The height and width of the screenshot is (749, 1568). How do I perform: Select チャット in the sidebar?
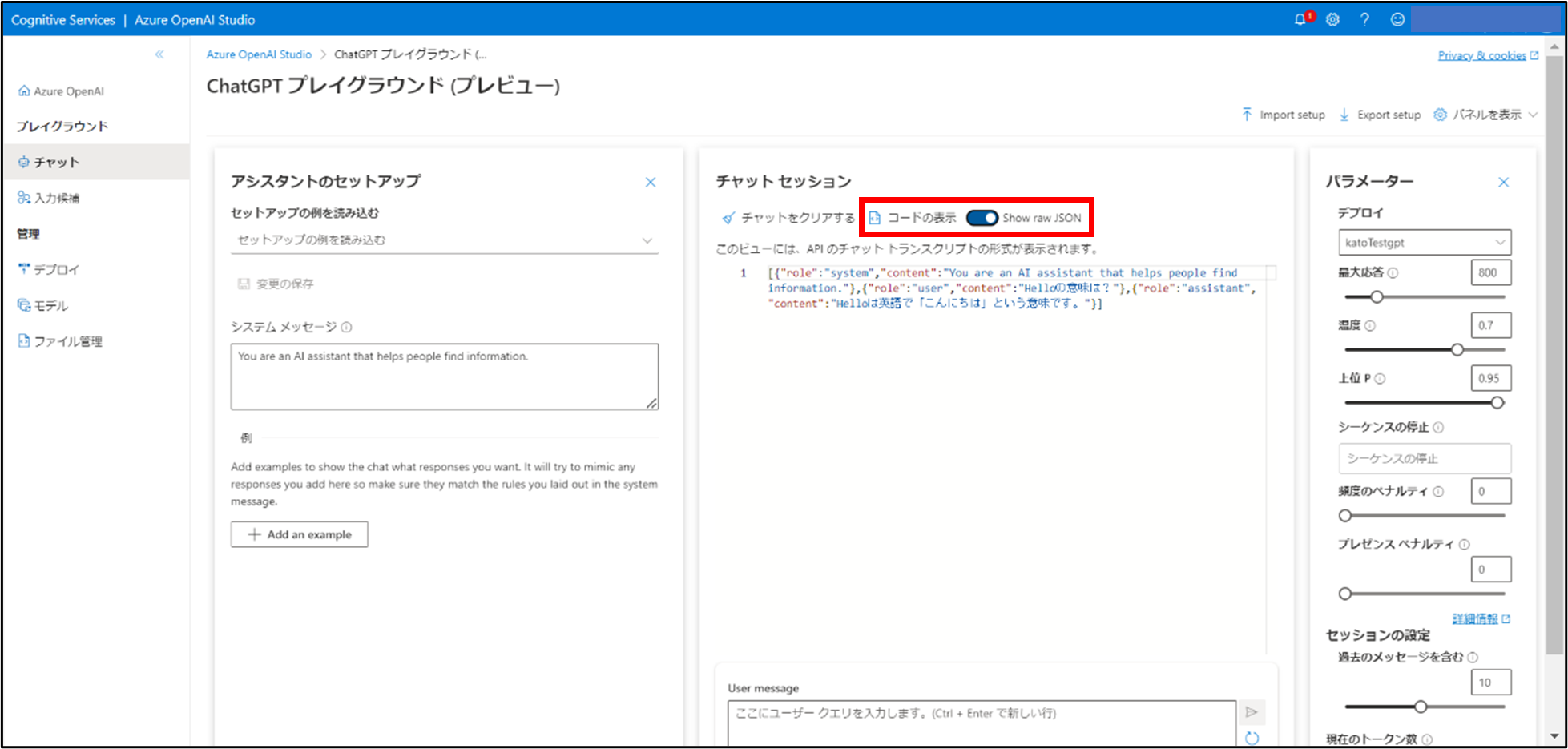(x=56, y=163)
